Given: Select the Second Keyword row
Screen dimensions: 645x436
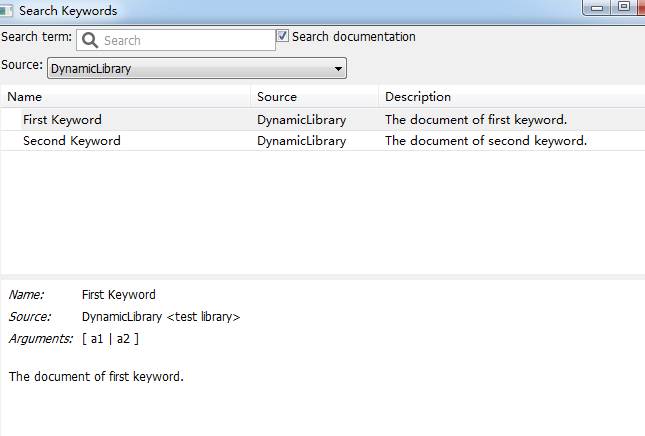Looking at the screenshot, I should [322, 141].
